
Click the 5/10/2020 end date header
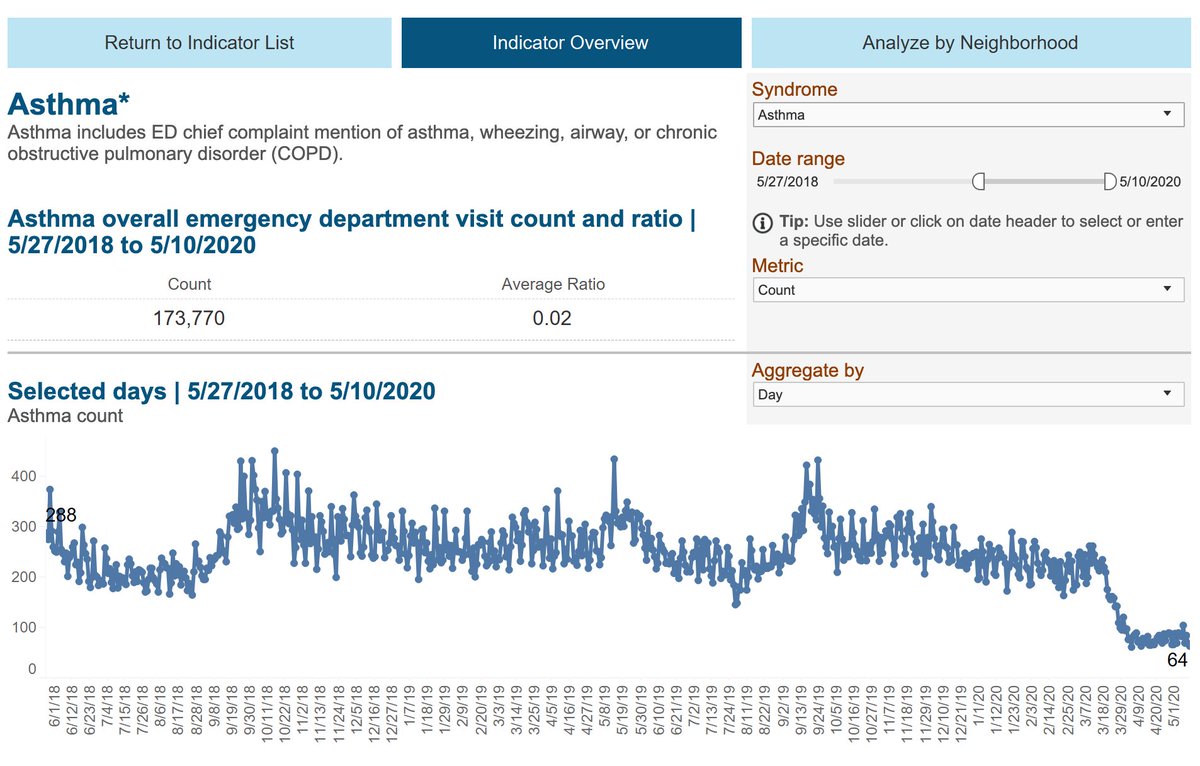tap(1150, 182)
